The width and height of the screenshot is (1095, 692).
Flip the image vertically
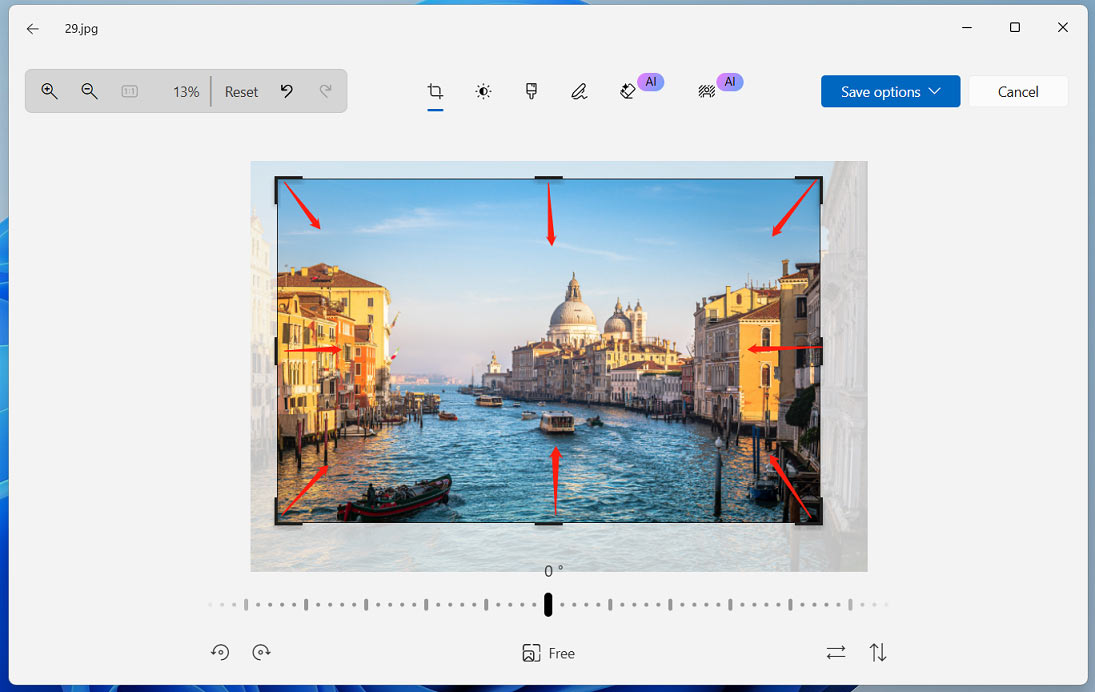(878, 652)
